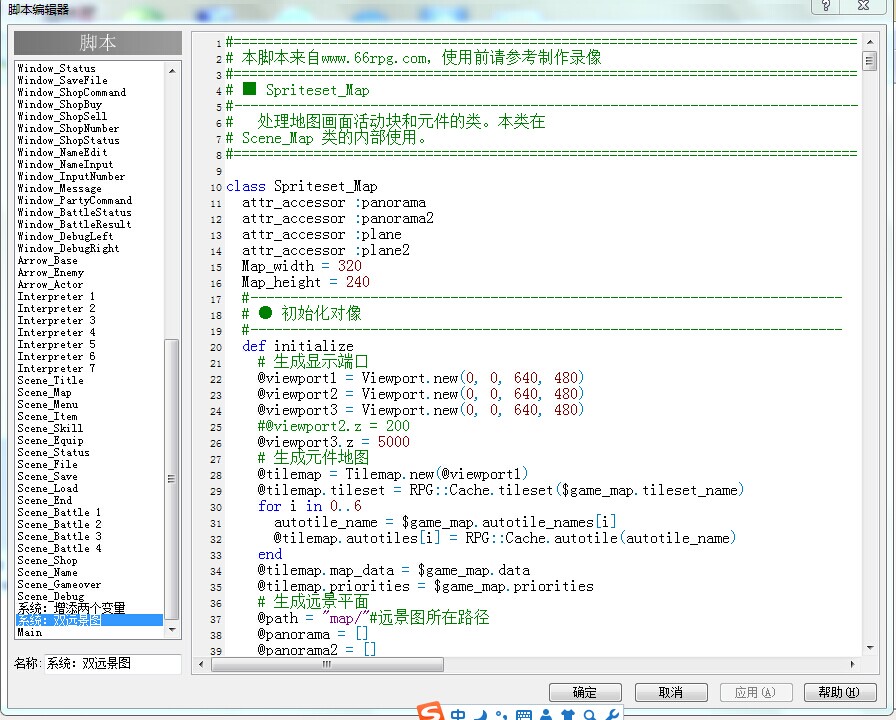Click the Sogou user account icon
The width and height of the screenshot is (896, 720).
[546, 715]
